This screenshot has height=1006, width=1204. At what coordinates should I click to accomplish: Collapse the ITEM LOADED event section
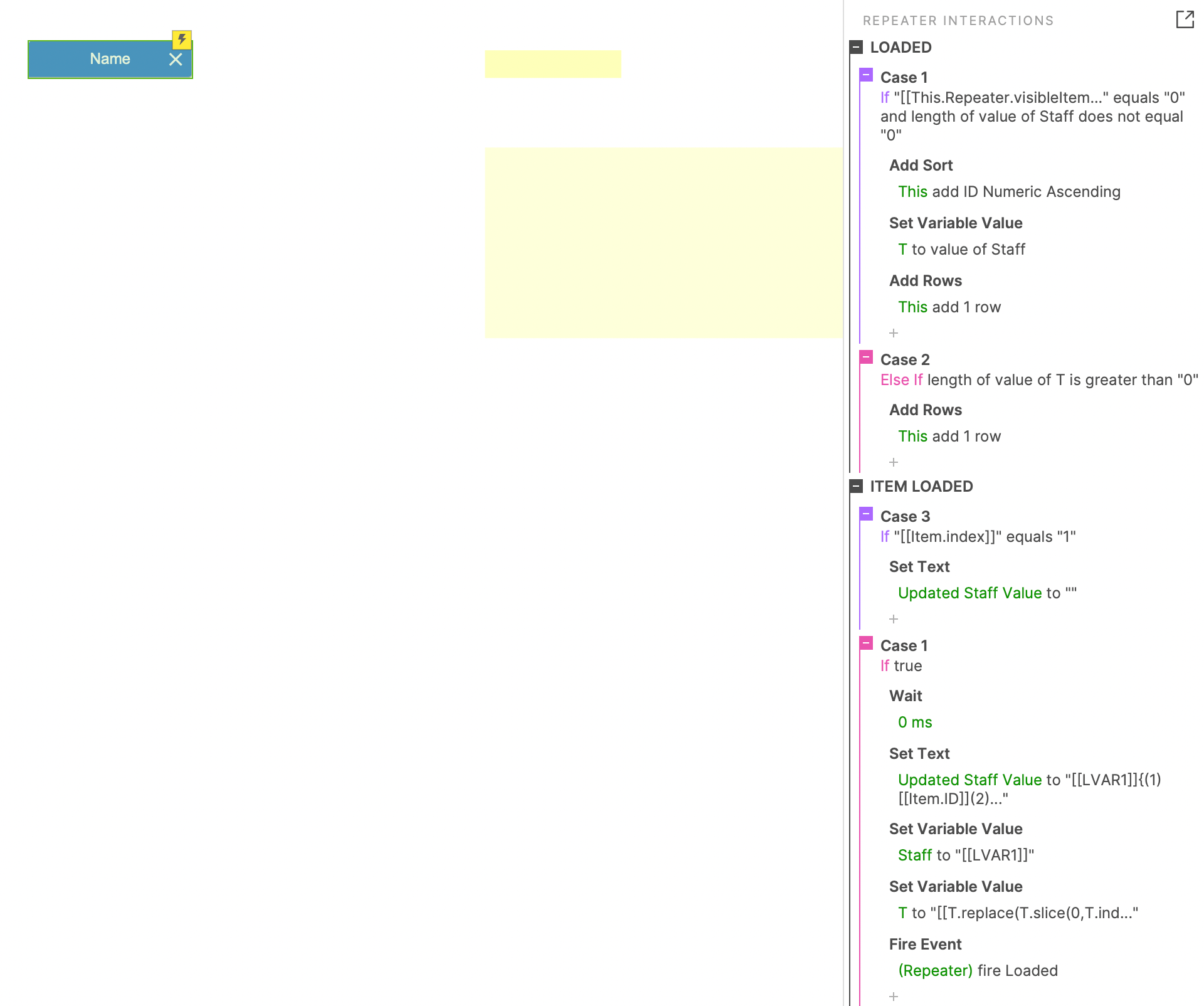[857, 487]
